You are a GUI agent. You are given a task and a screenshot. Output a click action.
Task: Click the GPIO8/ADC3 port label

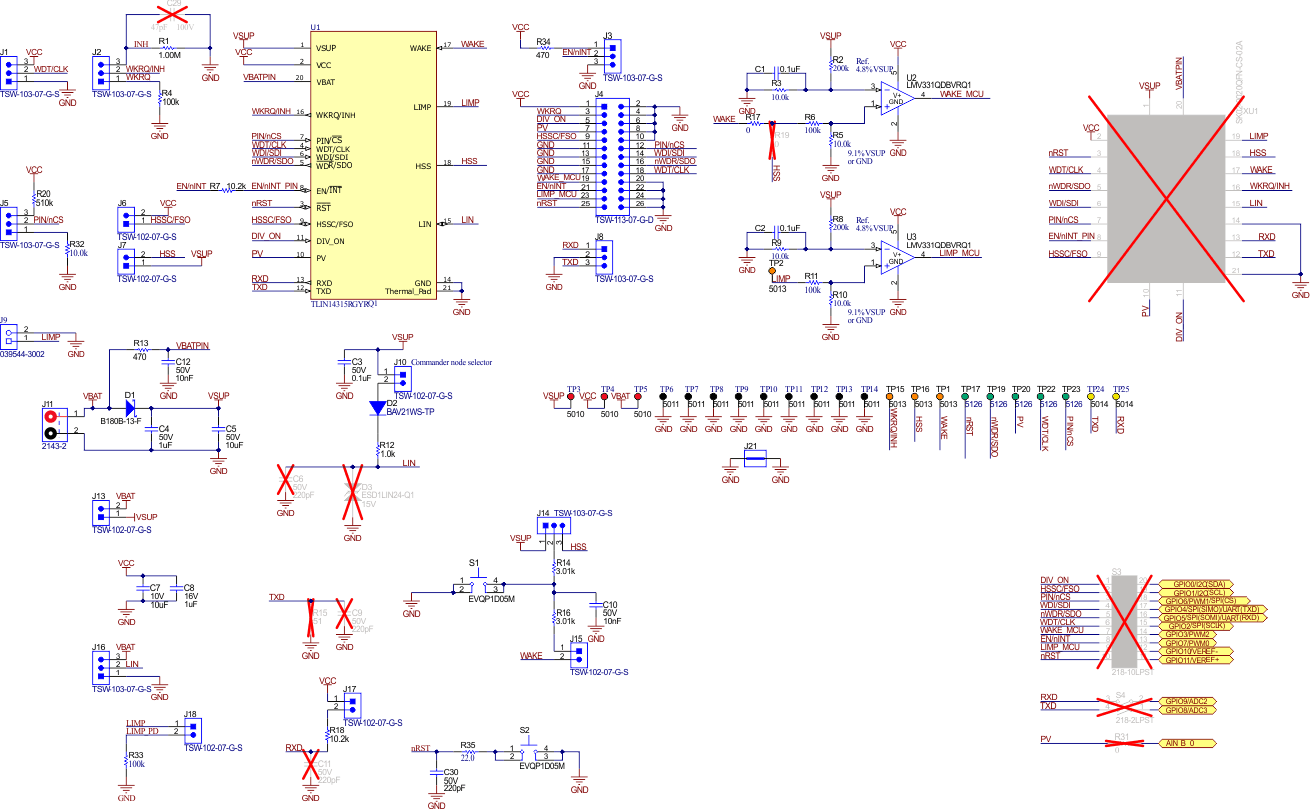pyautogui.click(x=1190, y=710)
